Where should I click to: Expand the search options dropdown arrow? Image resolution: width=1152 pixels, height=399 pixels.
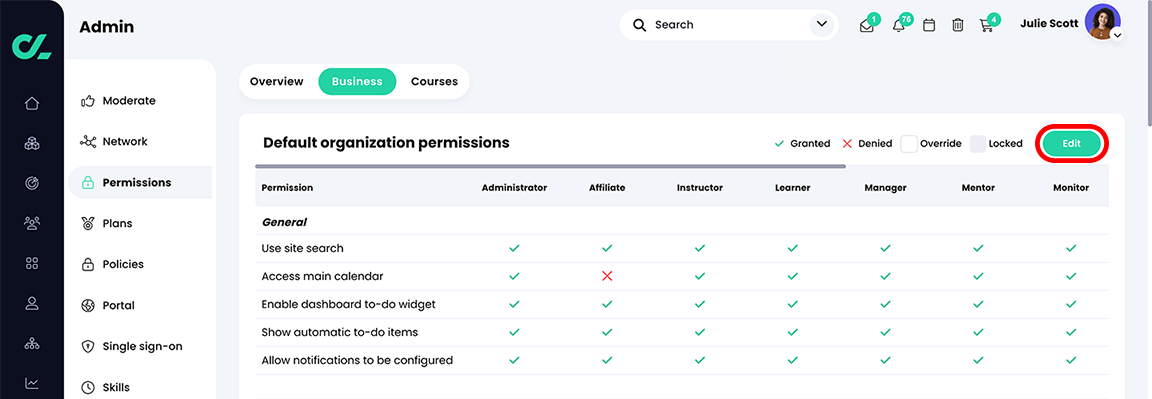pos(821,25)
